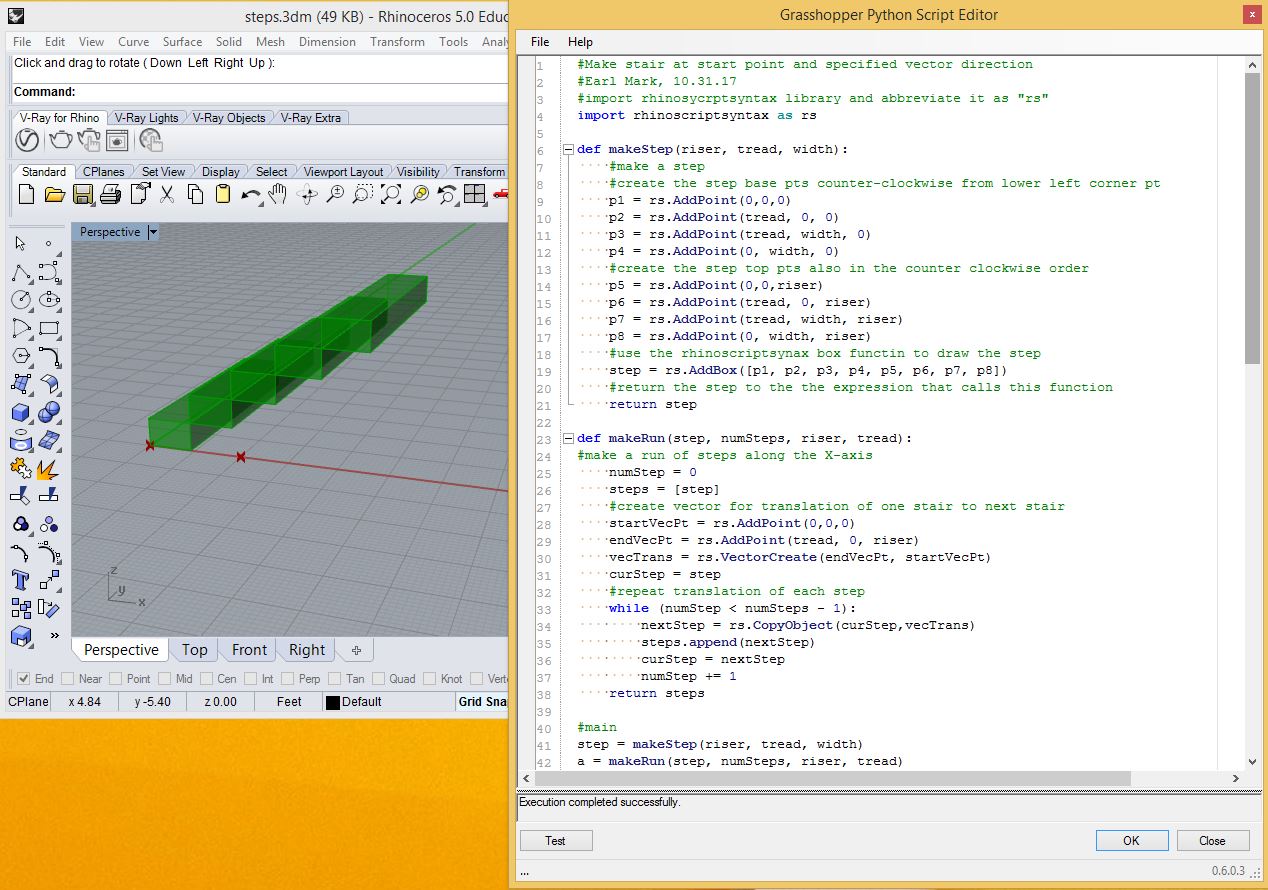1268x890 pixels.
Task: Enable the Cen object snap checkbox
Action: click(x=206, y=679)
